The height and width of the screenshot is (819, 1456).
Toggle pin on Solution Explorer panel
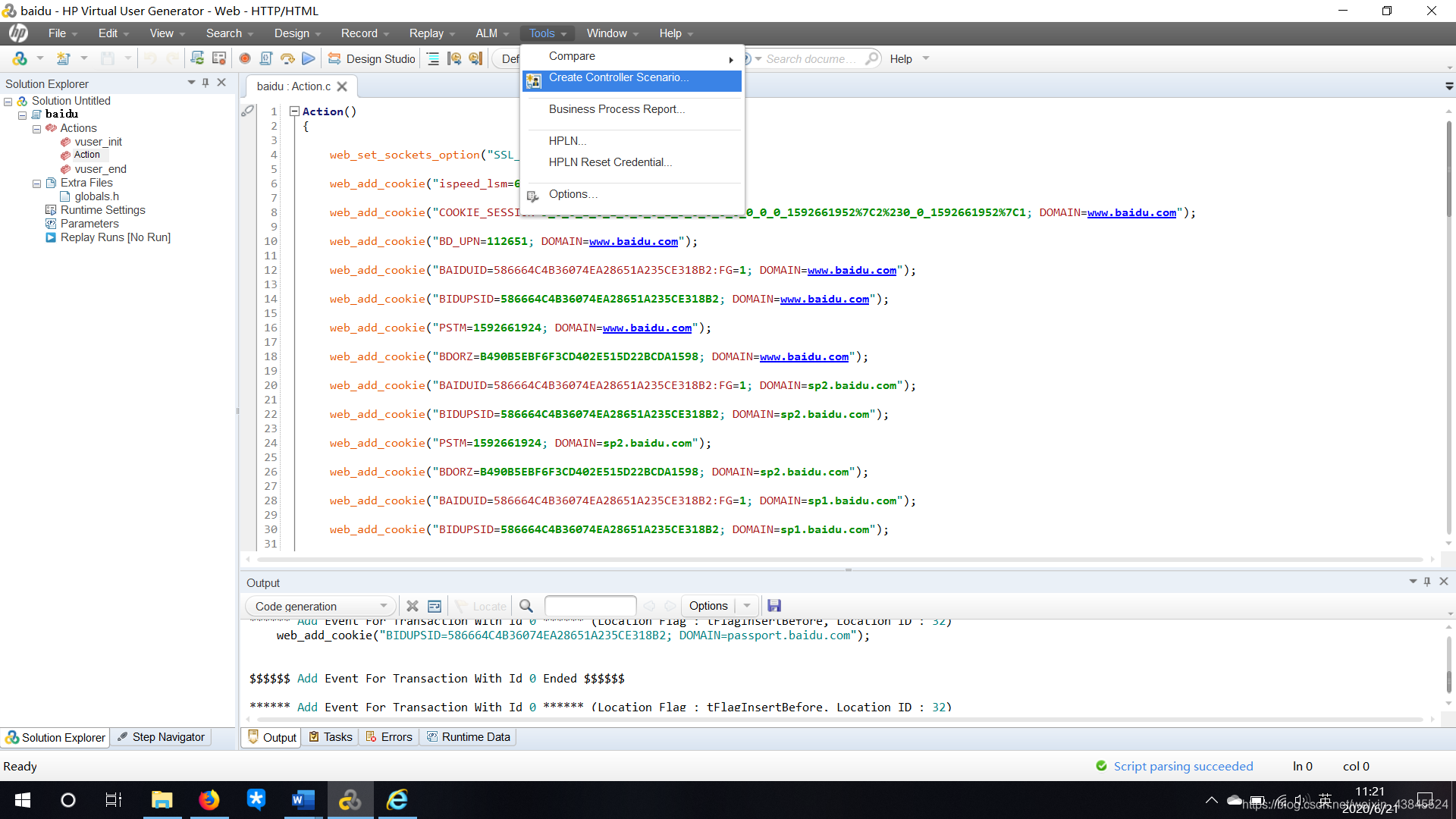206,83
